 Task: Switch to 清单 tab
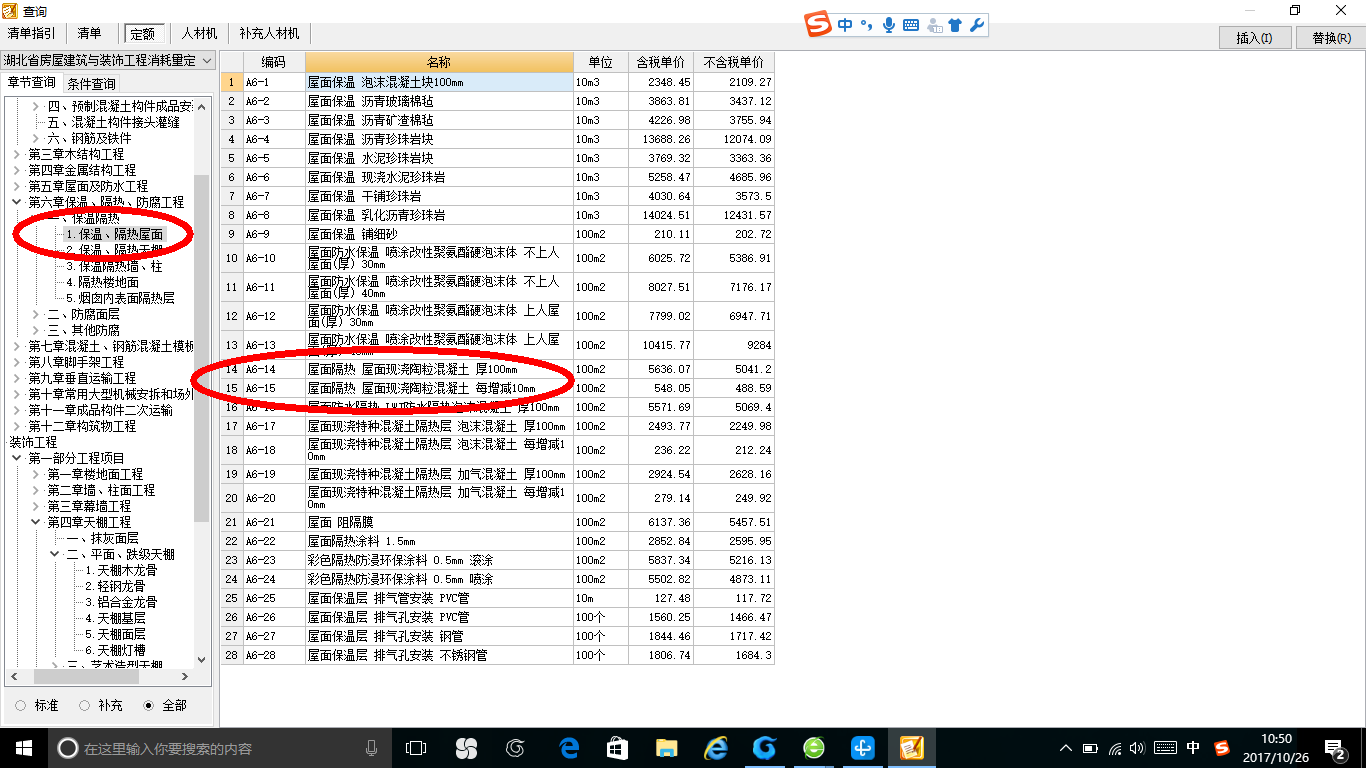coord(89,34)
